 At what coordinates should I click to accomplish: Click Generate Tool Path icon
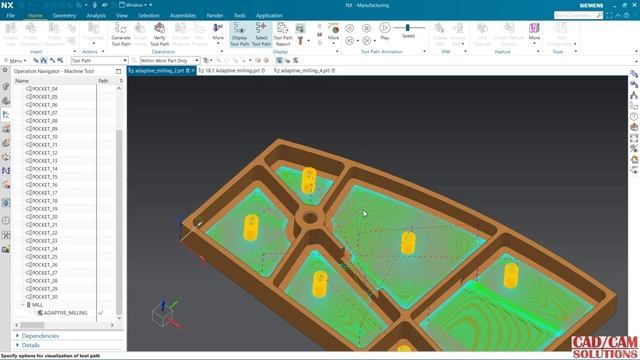point(121,34)
